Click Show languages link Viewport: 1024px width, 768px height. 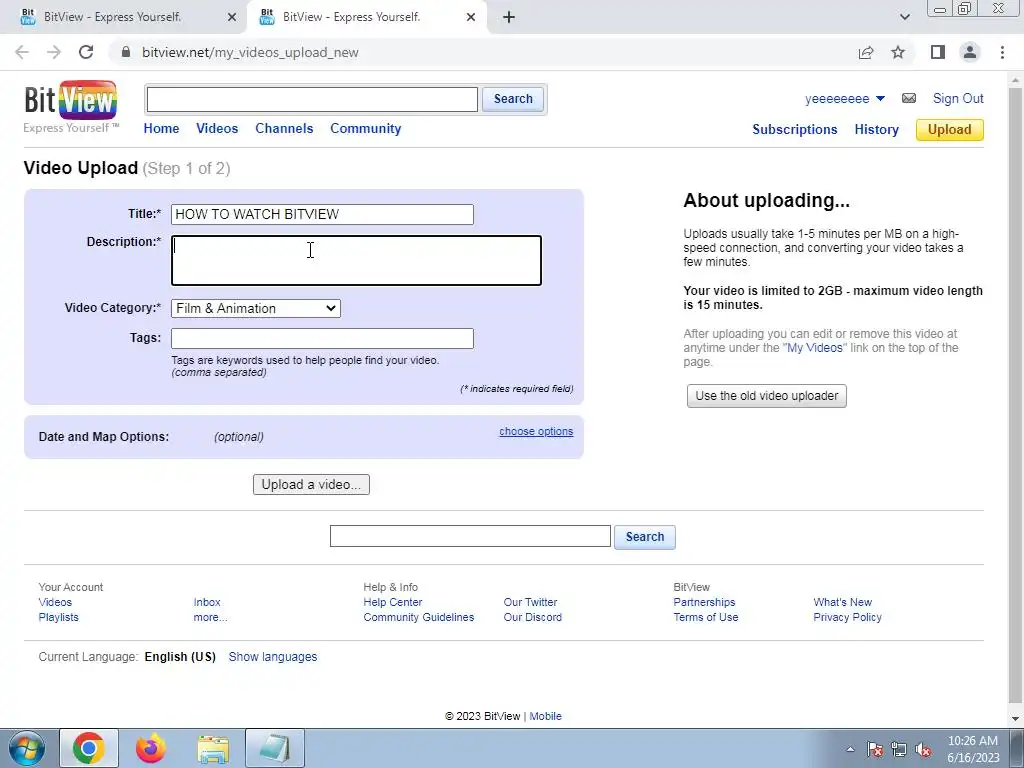[272, 657]
